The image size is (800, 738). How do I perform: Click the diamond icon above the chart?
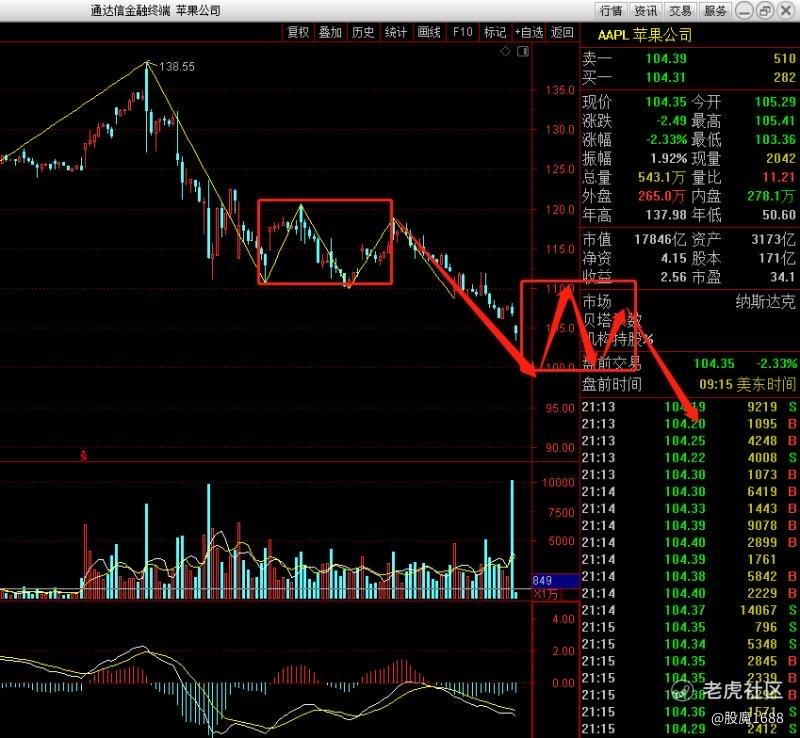[x=505, y=51]
